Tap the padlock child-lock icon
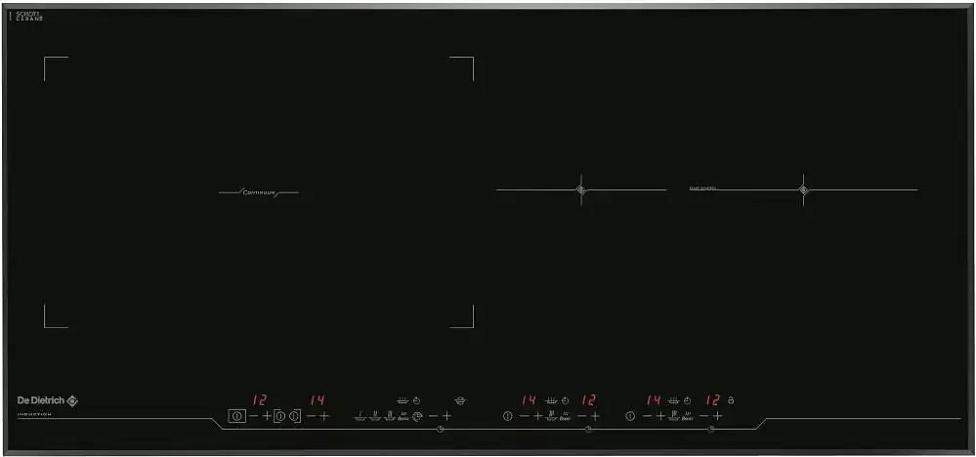 (x=731, y=400)
